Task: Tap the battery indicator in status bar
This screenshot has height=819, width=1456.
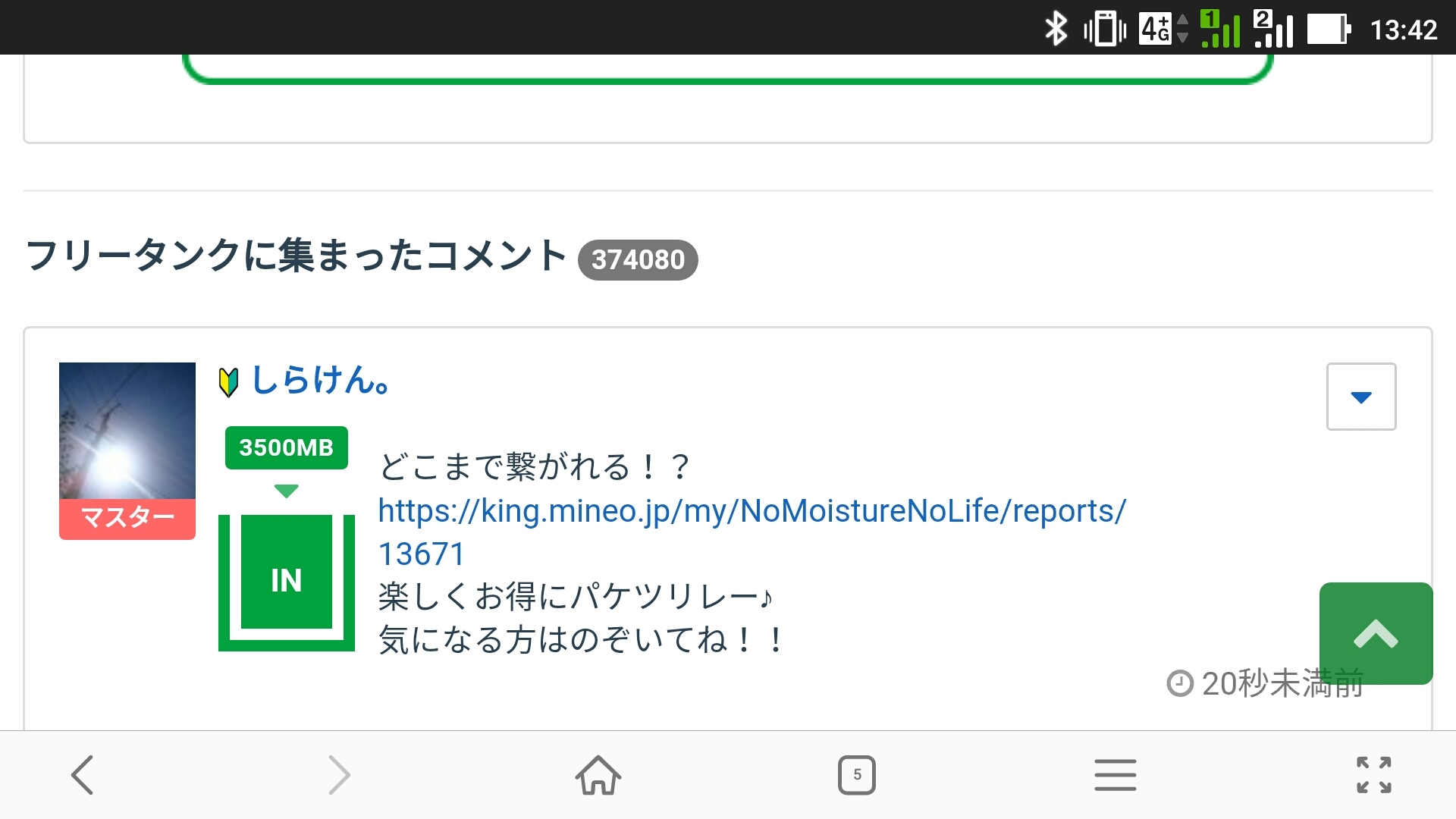Action: click(1328, 29)
